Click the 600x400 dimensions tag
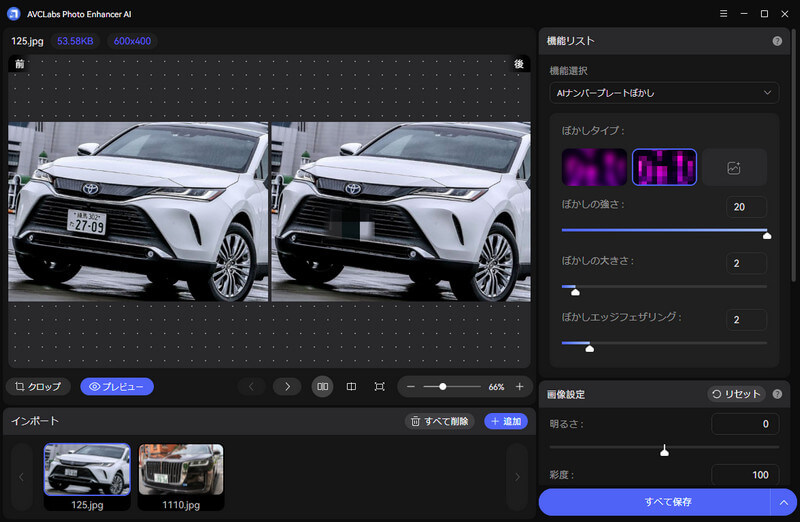800x522 pixels. coord(132,41)
